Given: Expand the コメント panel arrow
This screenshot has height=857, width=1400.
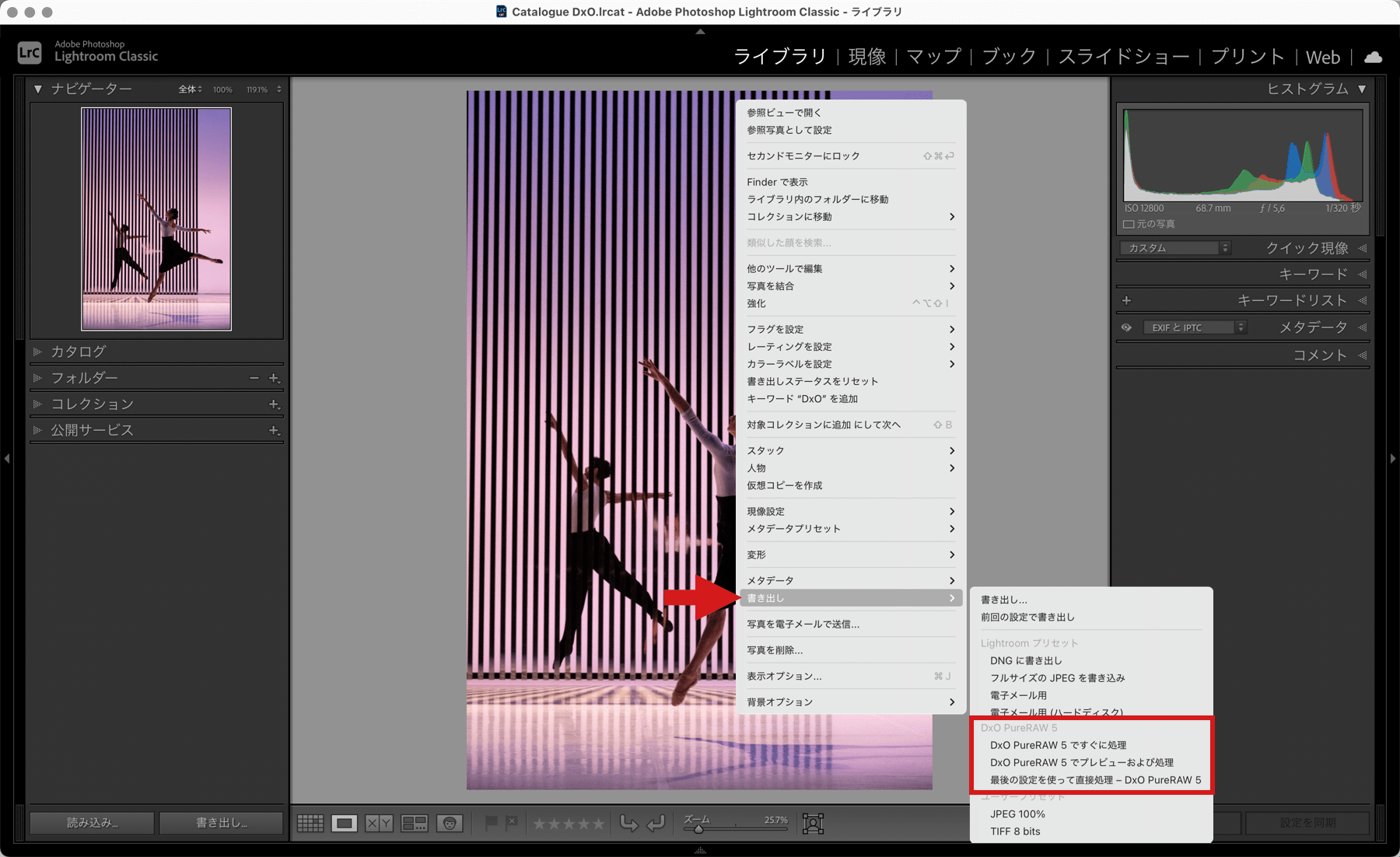Looking at the screenshot, I should pyautogui.click(x=1362, y=355).
